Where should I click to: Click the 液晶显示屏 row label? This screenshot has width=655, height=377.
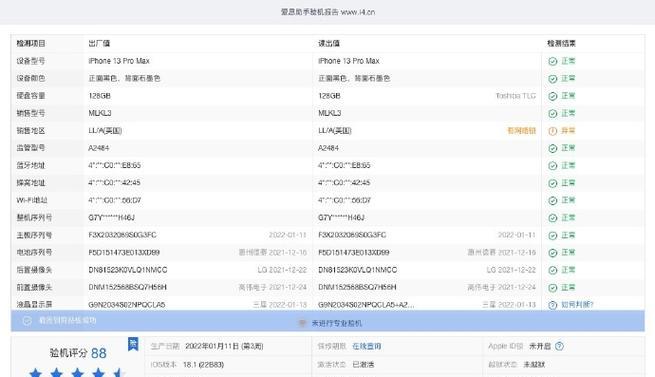(x=34, y=305)
